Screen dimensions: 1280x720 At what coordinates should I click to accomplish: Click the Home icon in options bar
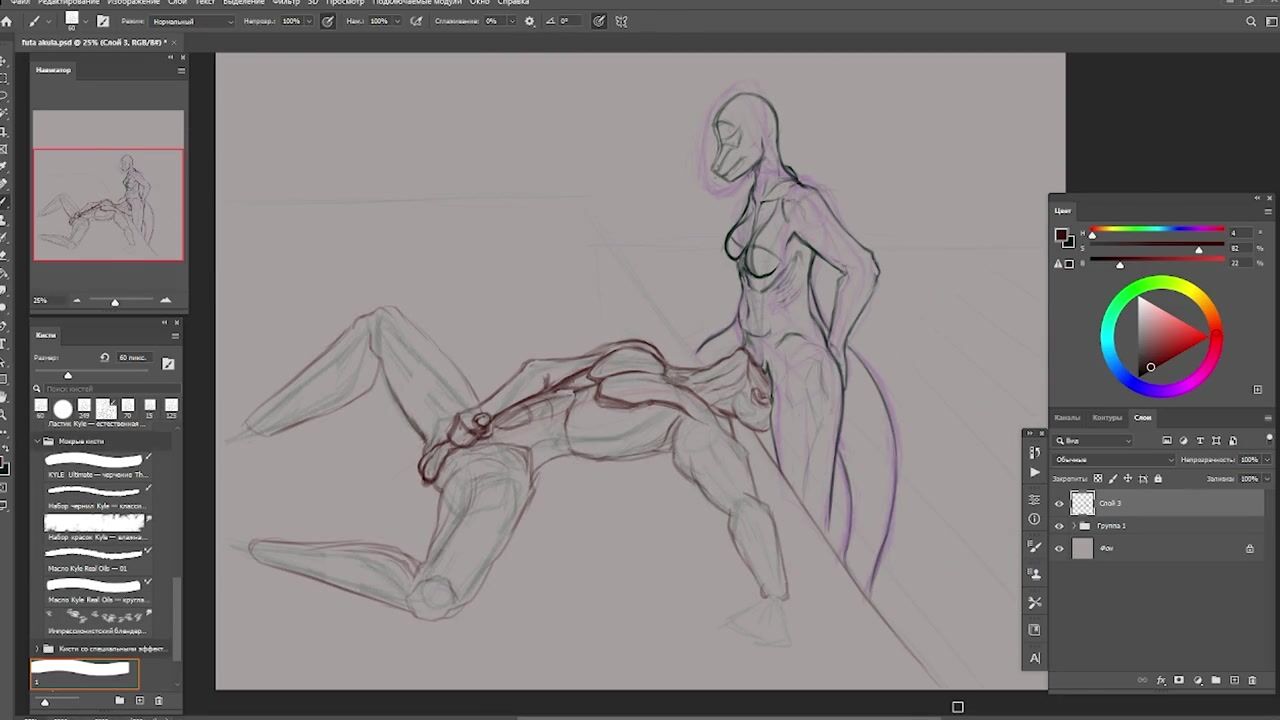click(7, 21)
